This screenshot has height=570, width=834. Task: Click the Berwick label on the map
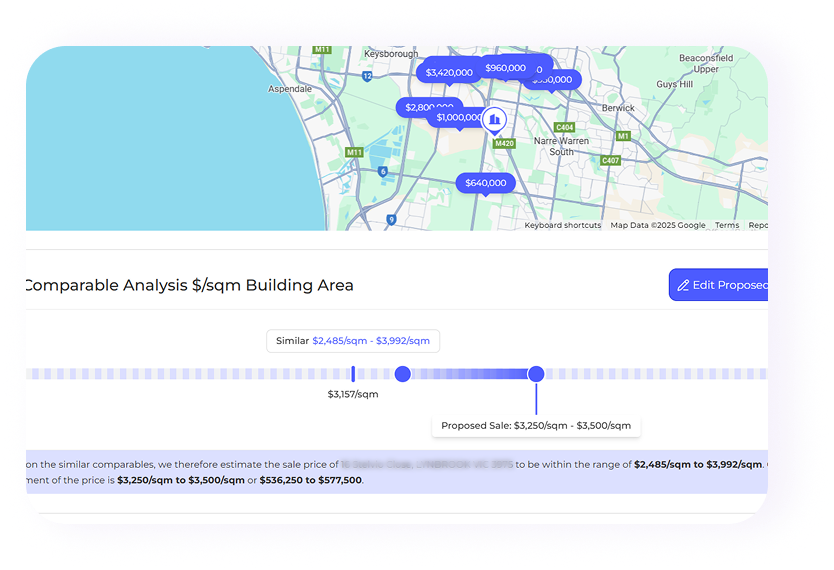[x=618, y=107]
